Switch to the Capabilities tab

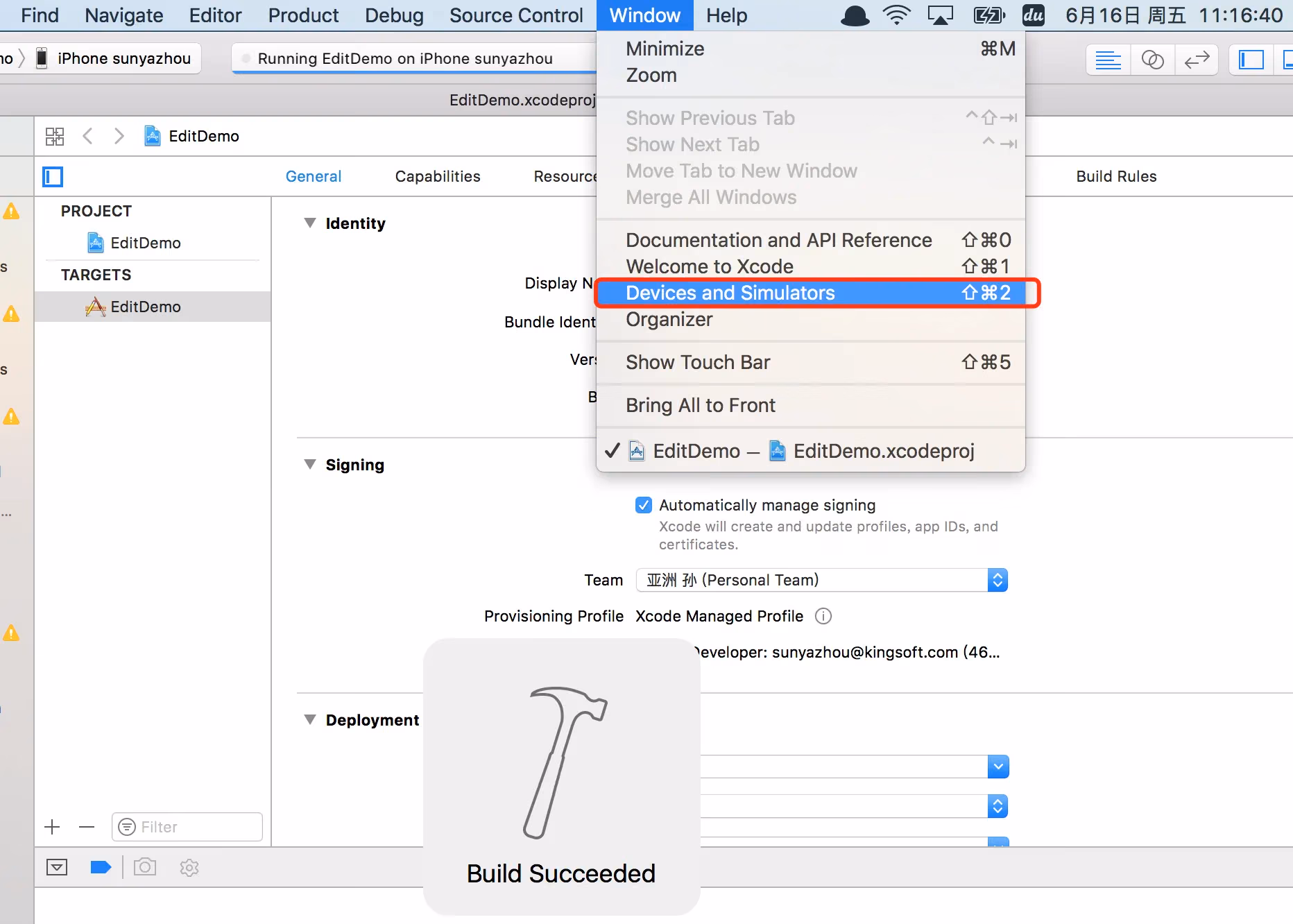437,176
